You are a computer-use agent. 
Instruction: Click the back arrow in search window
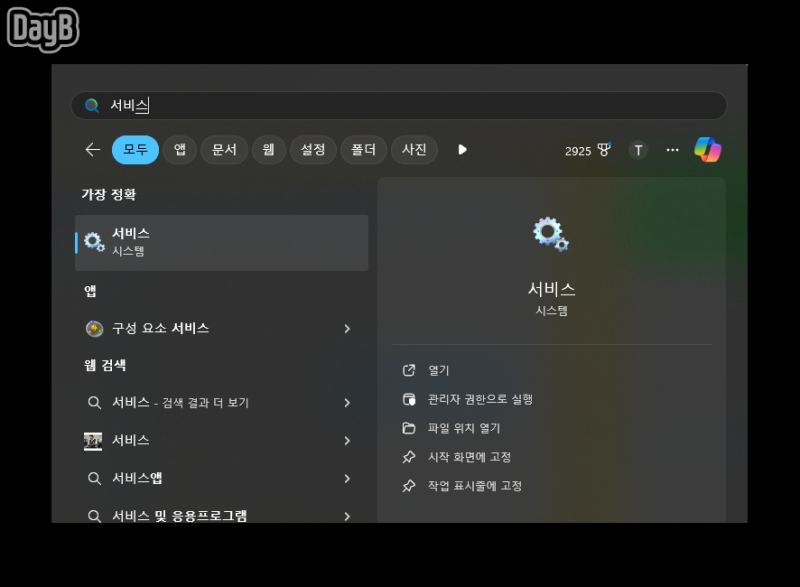[x=93, y=149]
